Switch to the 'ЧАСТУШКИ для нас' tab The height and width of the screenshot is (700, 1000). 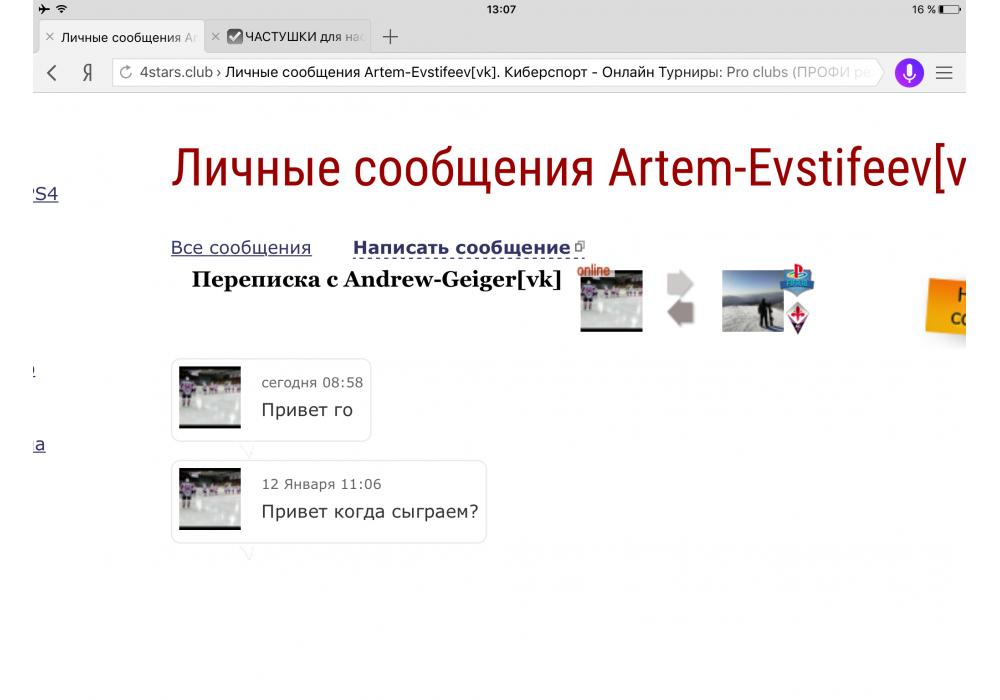click(298, 38)
